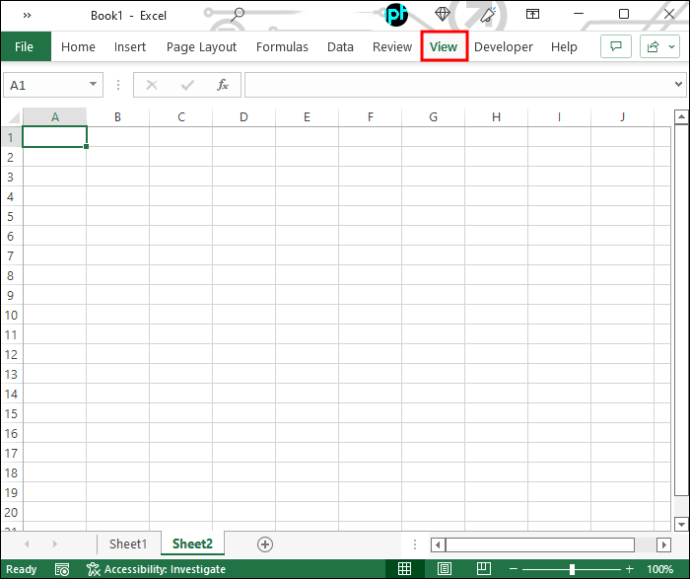Select row 20 header
Image resolution: width=690 pixels, height=579 pixels.
tap(11, 512)
